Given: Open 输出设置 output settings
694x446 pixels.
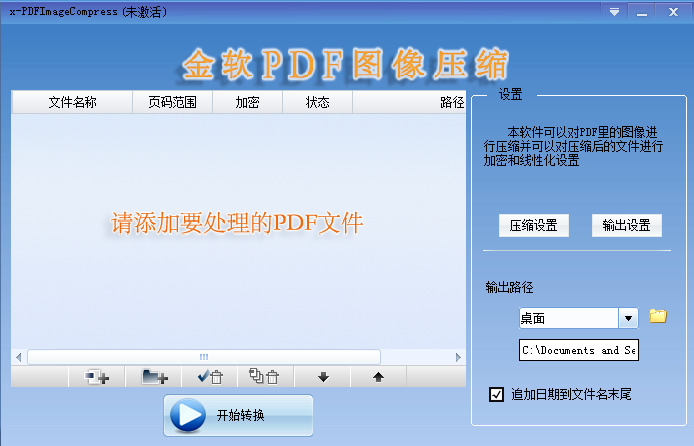Looking at the screenshot, I should point(627,226).
